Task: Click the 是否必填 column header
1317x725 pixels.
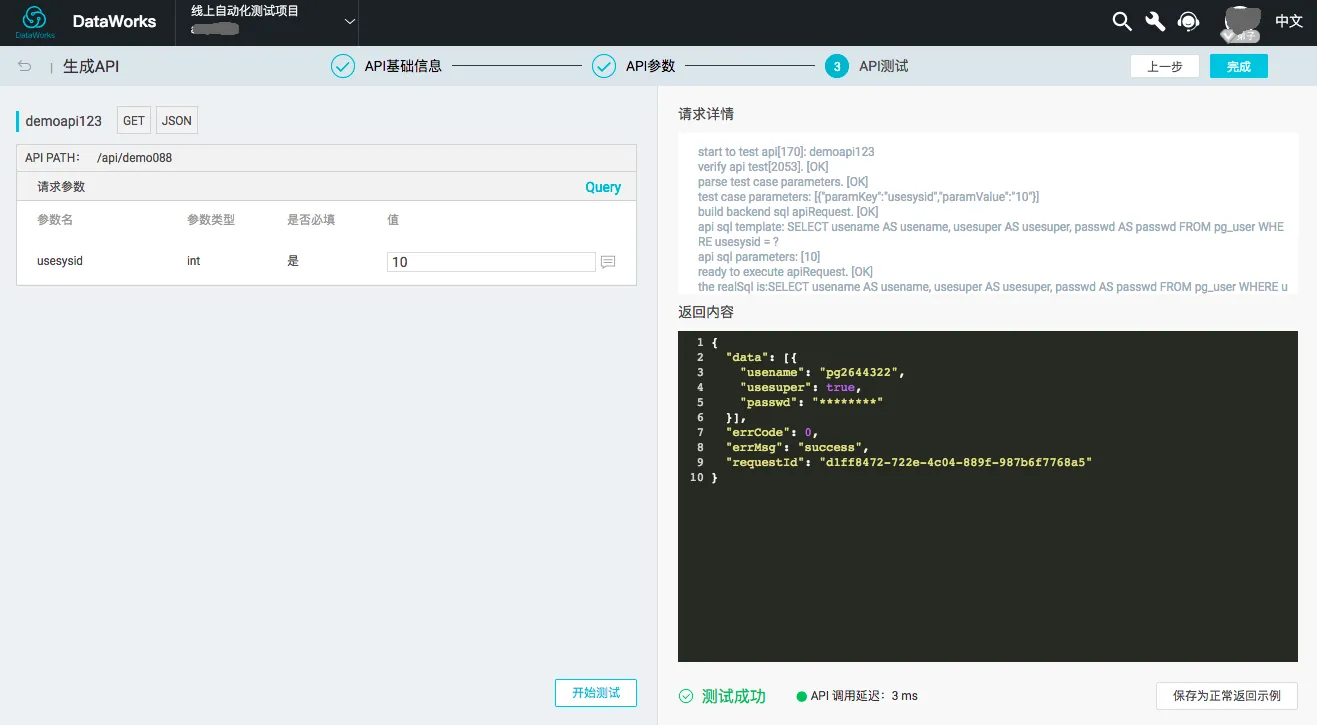Action: coord(311,219)
